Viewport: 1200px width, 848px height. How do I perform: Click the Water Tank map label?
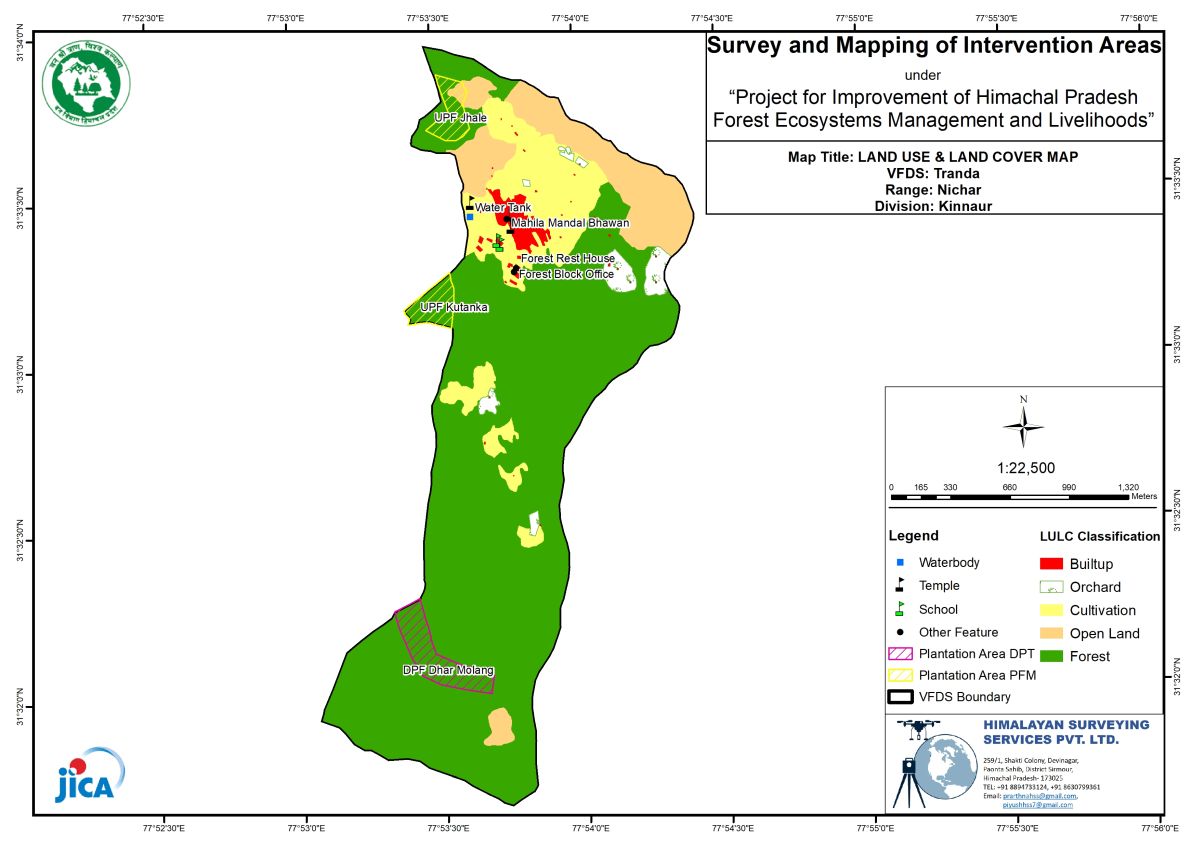point(503,207)
